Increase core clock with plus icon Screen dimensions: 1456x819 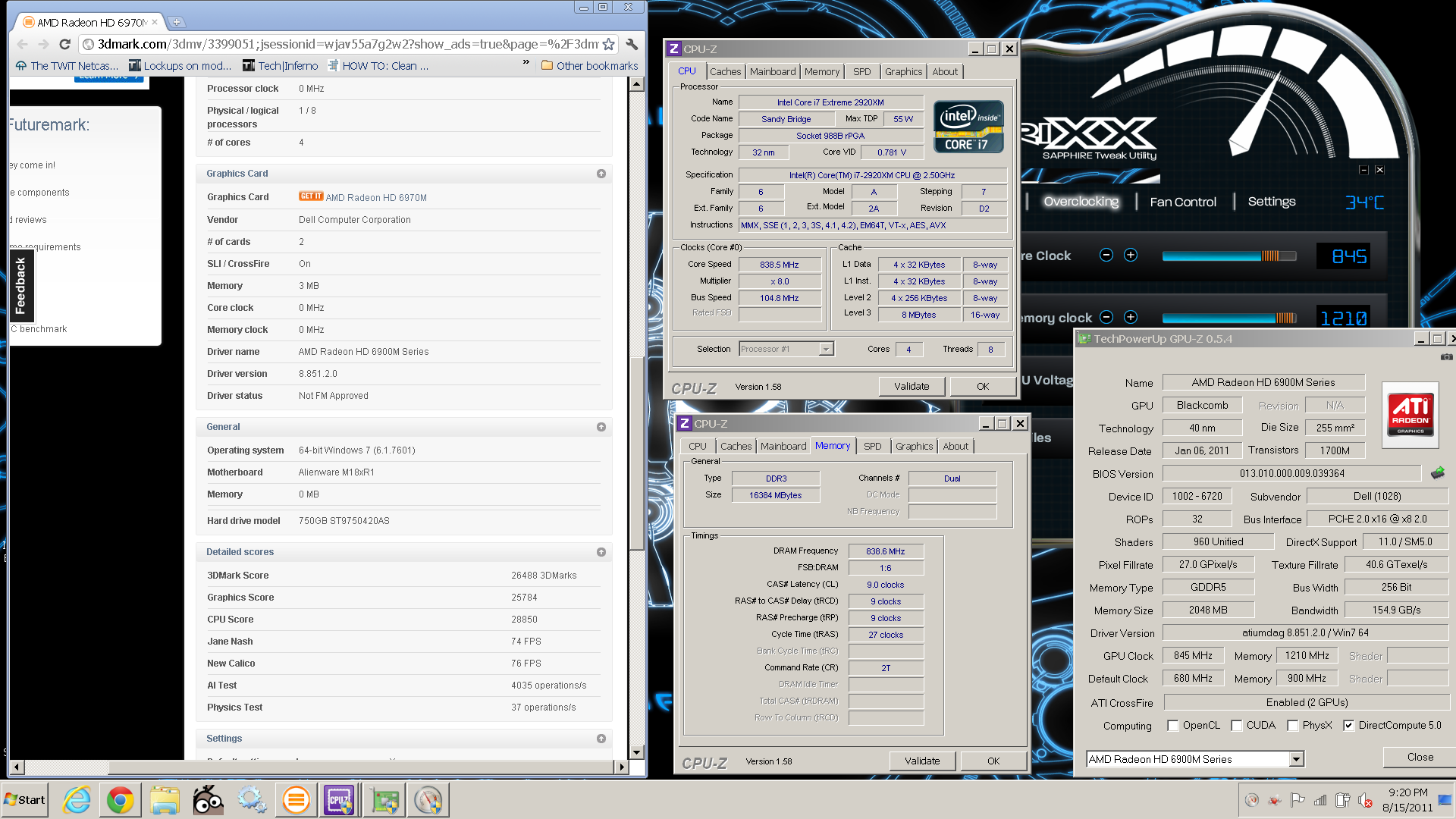click(1131, 255)
